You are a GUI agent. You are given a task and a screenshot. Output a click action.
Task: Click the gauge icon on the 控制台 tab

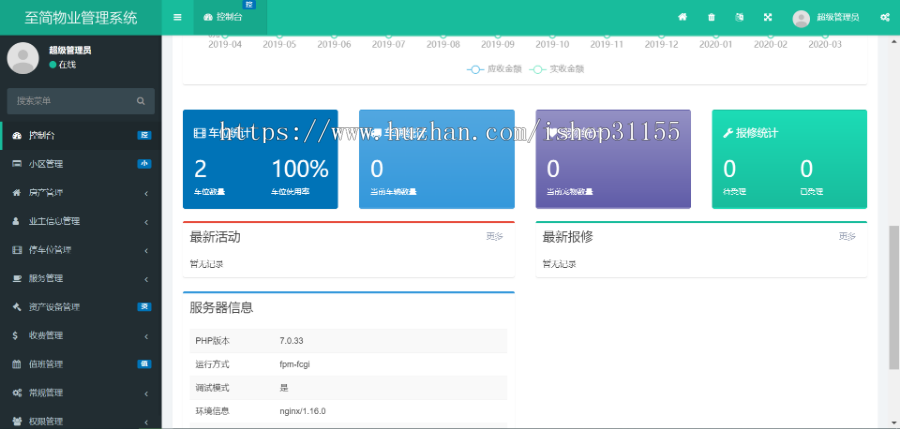pyautogui.click(x=208, y=17)
